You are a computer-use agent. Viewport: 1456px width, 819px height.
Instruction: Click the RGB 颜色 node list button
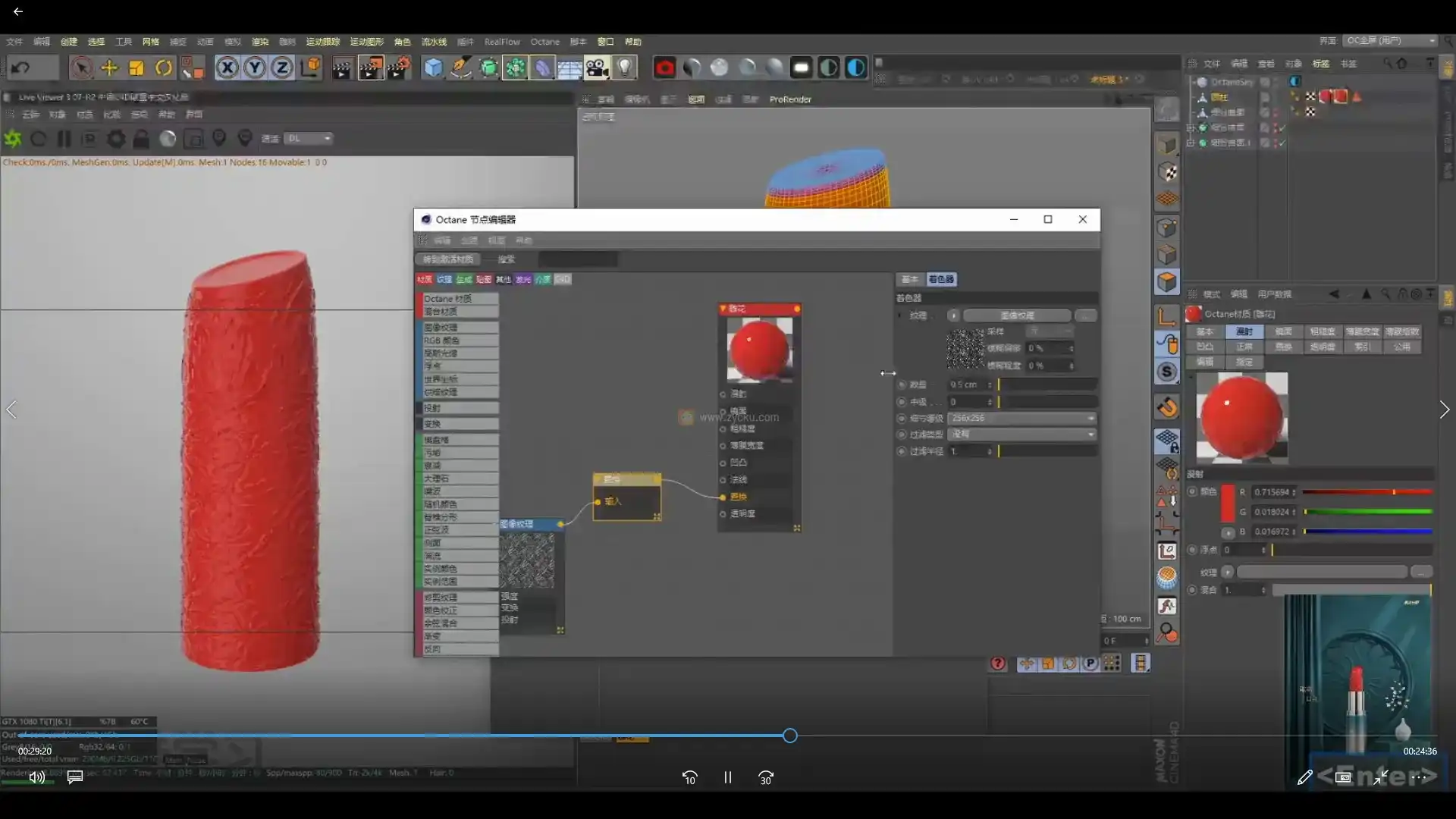point(460,340)
